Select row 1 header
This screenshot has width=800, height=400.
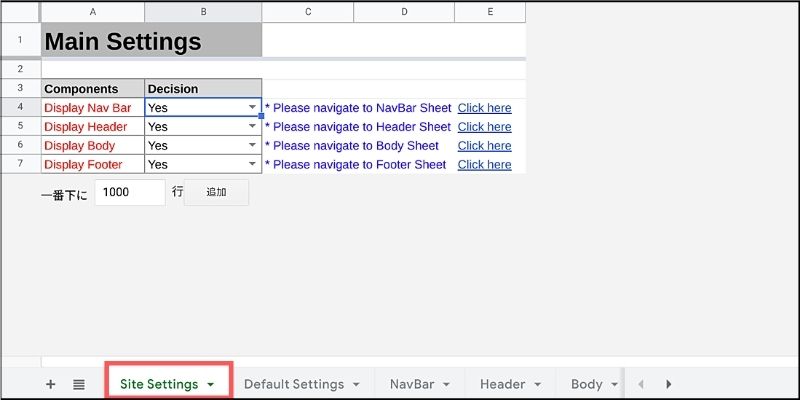pos(20,40)
